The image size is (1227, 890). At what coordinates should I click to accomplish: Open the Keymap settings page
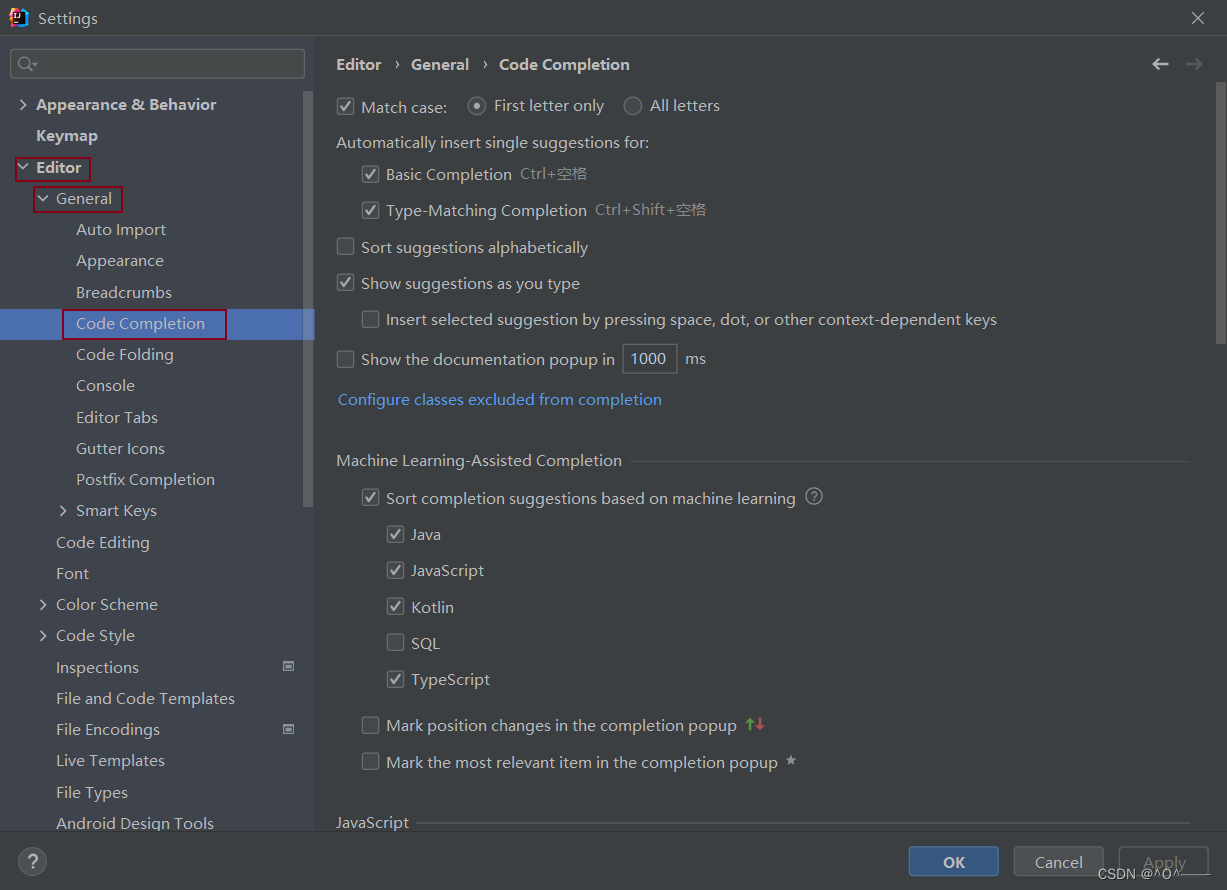67,135
